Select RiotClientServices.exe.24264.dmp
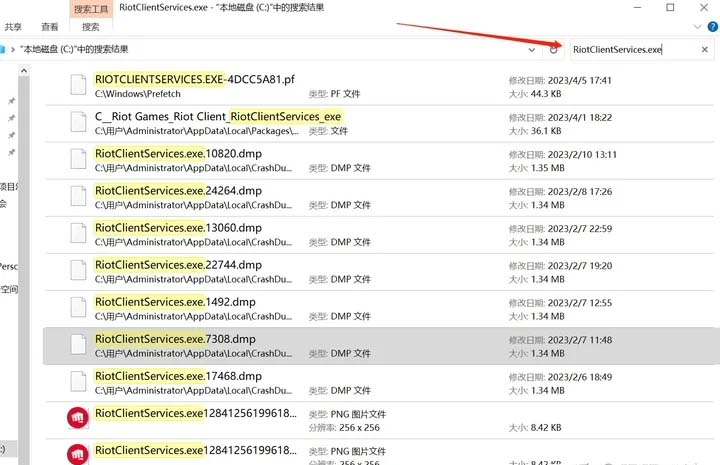Viewport: 720px width, 465px height. [x=379, y=198]
